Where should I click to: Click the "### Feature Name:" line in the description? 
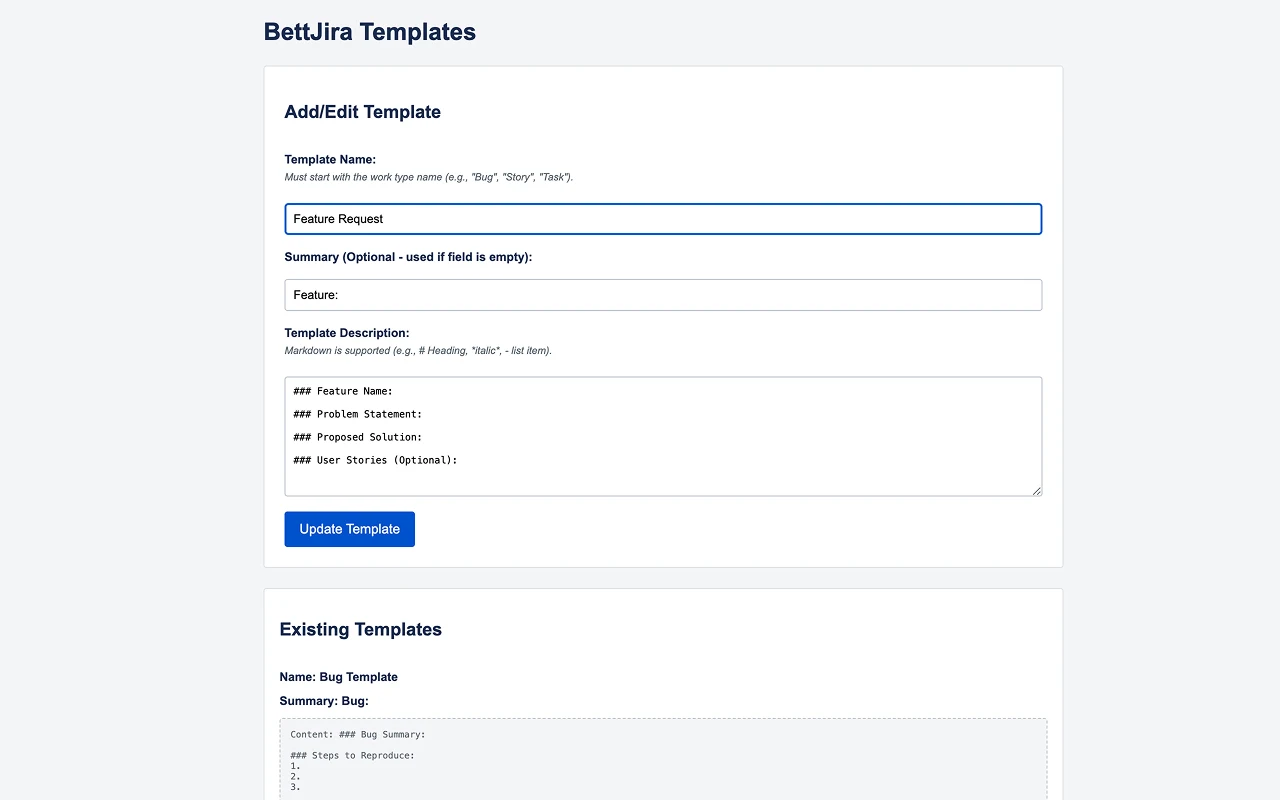coord(343,391)
